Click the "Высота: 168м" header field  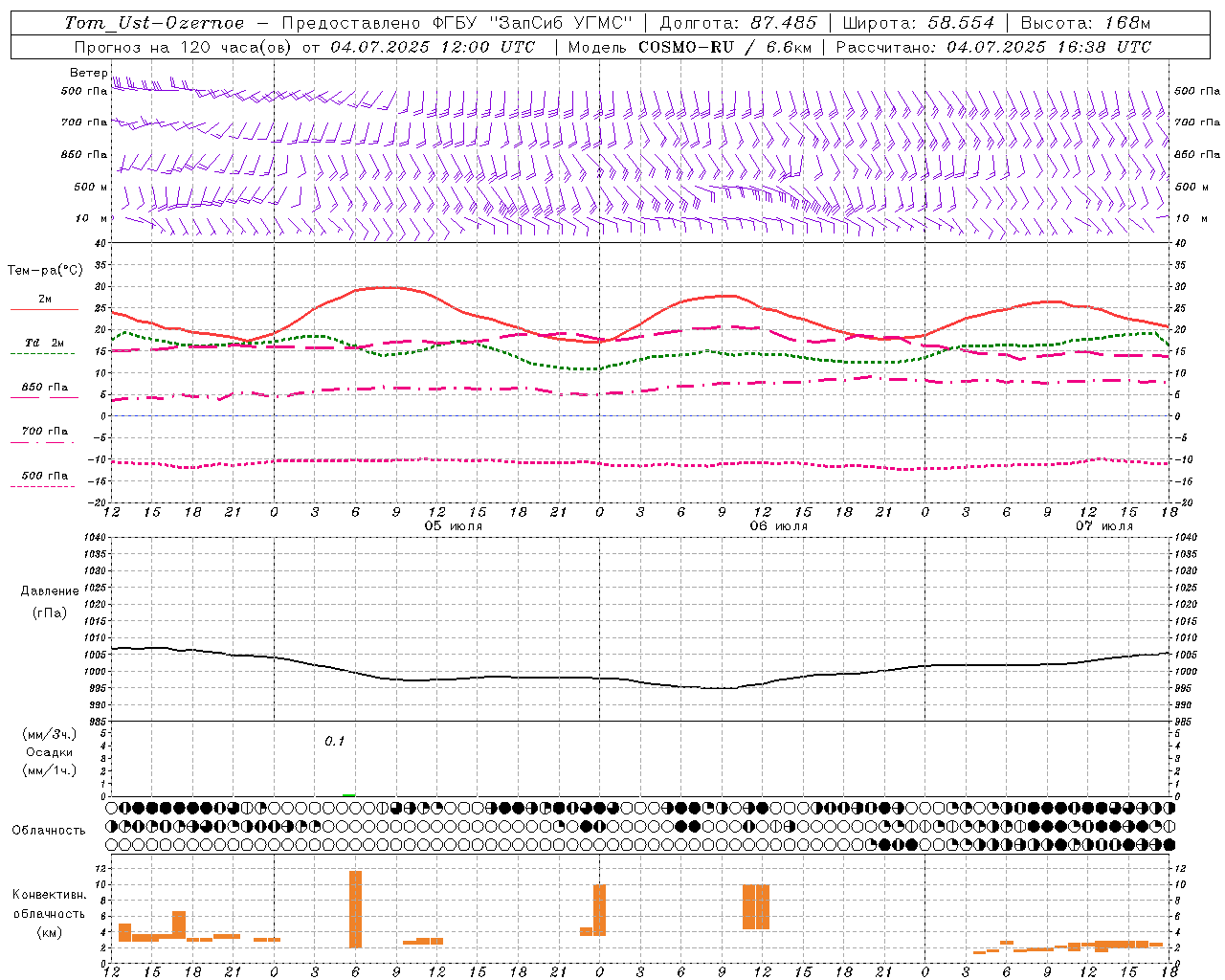pyautogui.click(x=1085, y=23)
